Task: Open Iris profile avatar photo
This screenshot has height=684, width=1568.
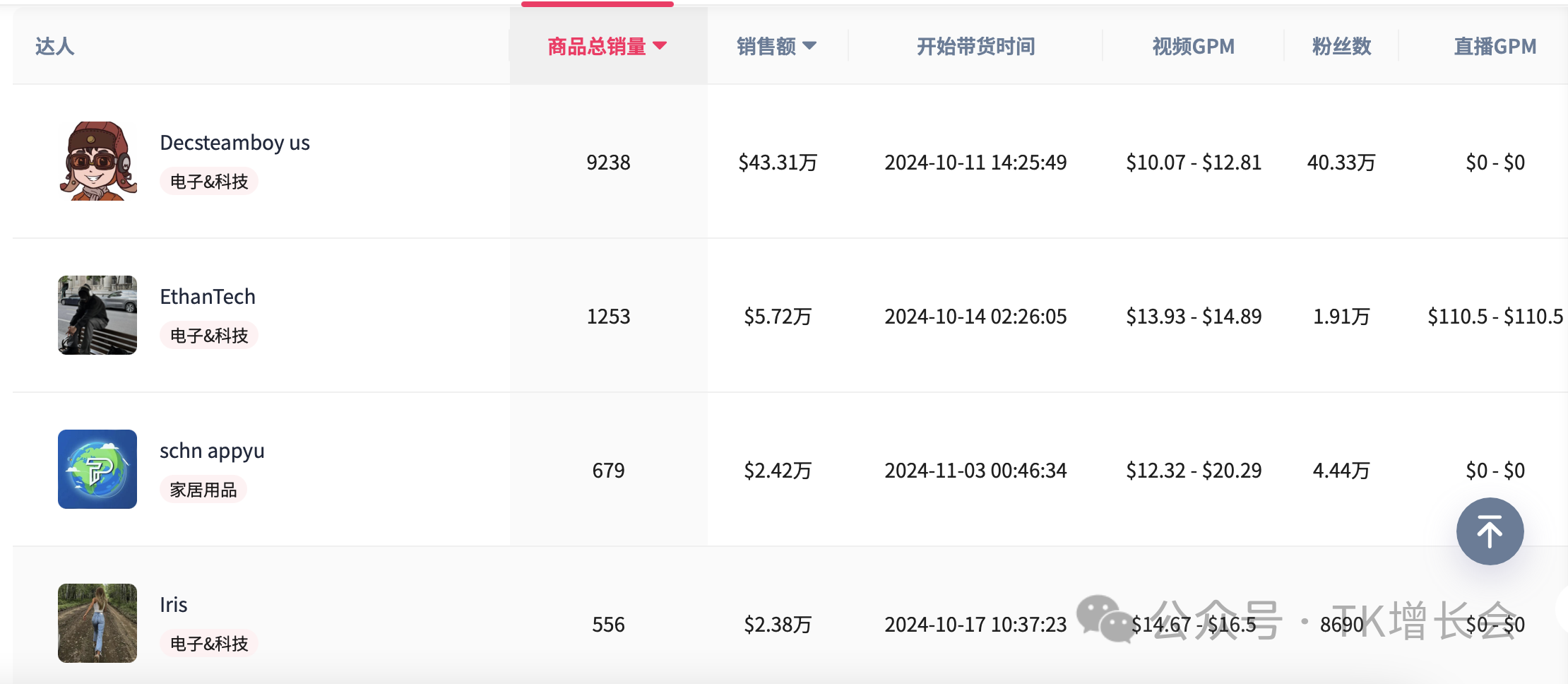Action: point(97,623)
